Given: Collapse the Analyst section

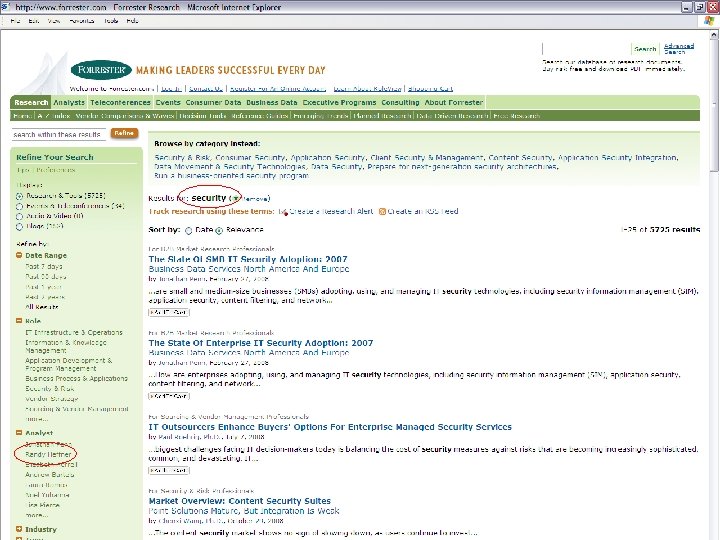Looking at the screenshot, I should (x=19, y=433).
